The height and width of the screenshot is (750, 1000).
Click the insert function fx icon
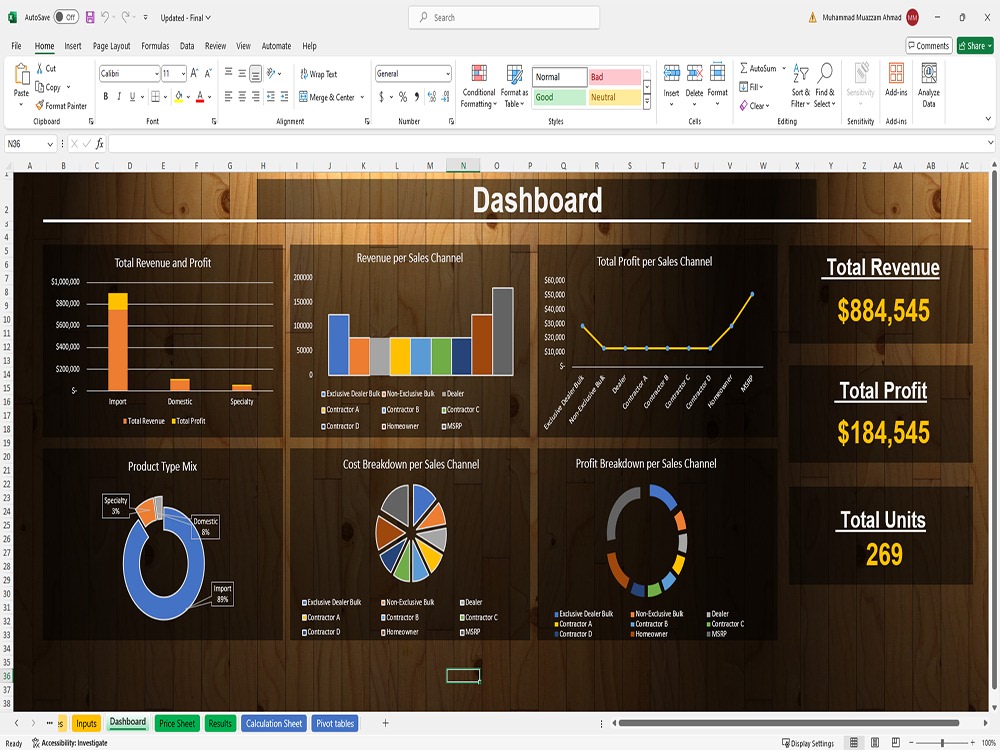[99, 144]
